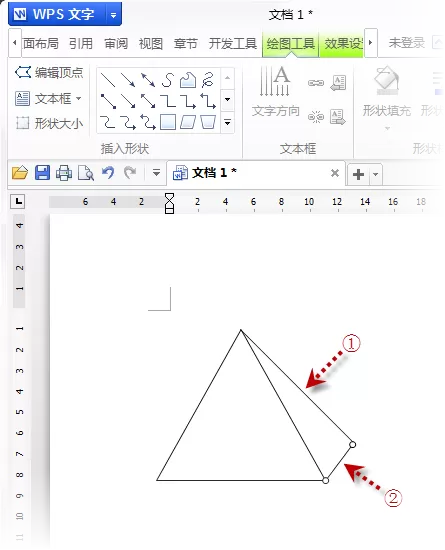Go to previous linked text box
This screenshot has height=550, width=445.
point(338,83)
